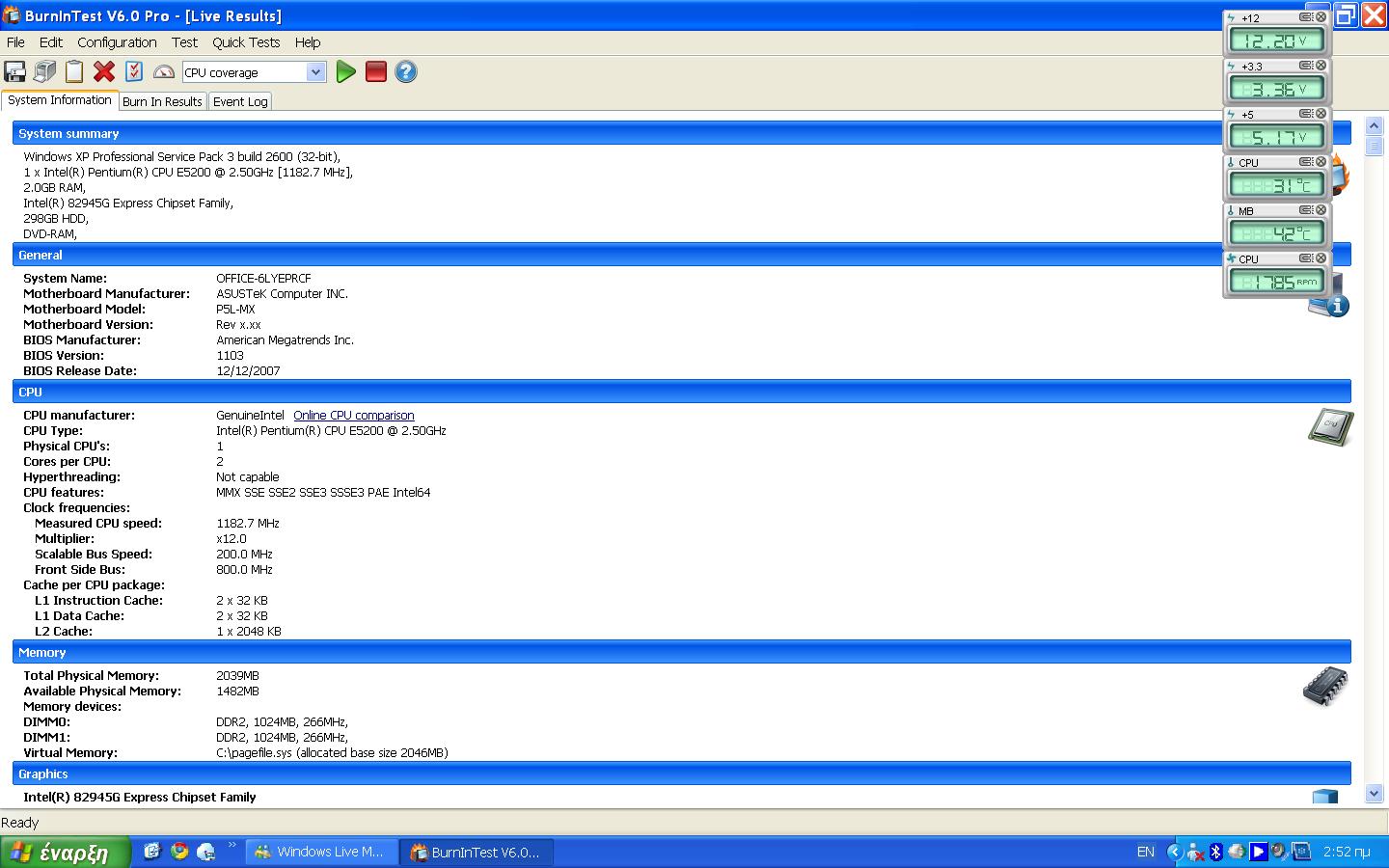Click the System summary section header
The height and width of the screenshot is (868, 1389).
coord(681,133)
